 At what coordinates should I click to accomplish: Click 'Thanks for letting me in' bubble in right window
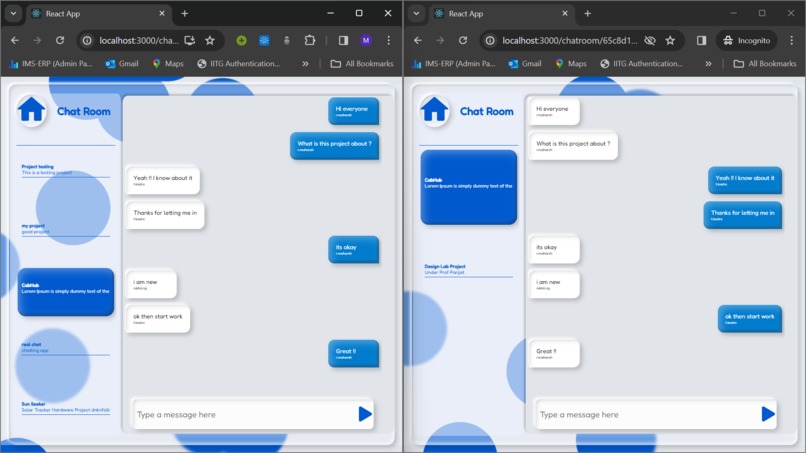[743, 215]
